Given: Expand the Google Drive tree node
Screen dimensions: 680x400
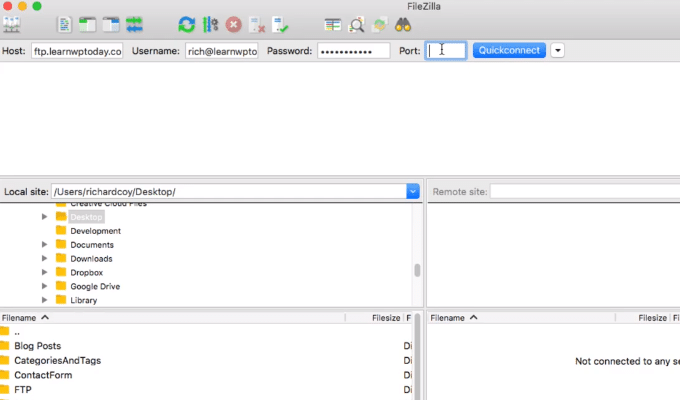Looking at the screenshot, I should coord(44,286).
